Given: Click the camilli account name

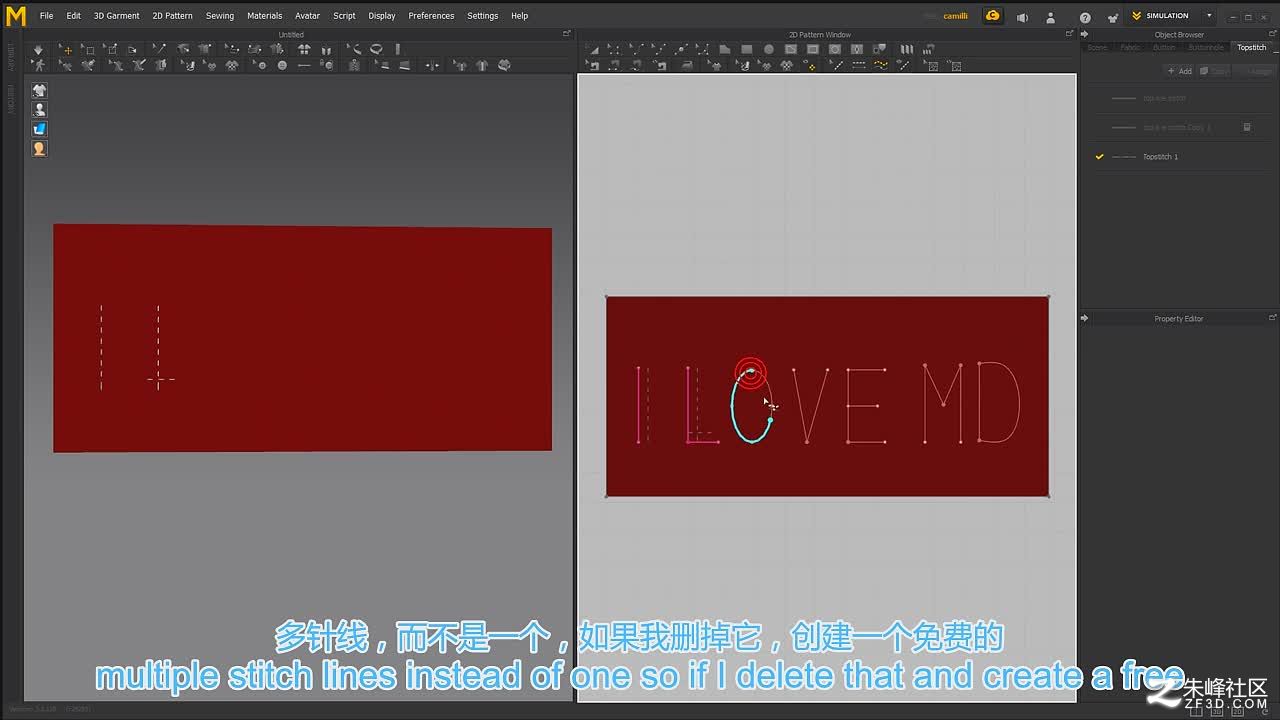Looking at the screenshot, I should pyautogui.click(x=955, y=16).
